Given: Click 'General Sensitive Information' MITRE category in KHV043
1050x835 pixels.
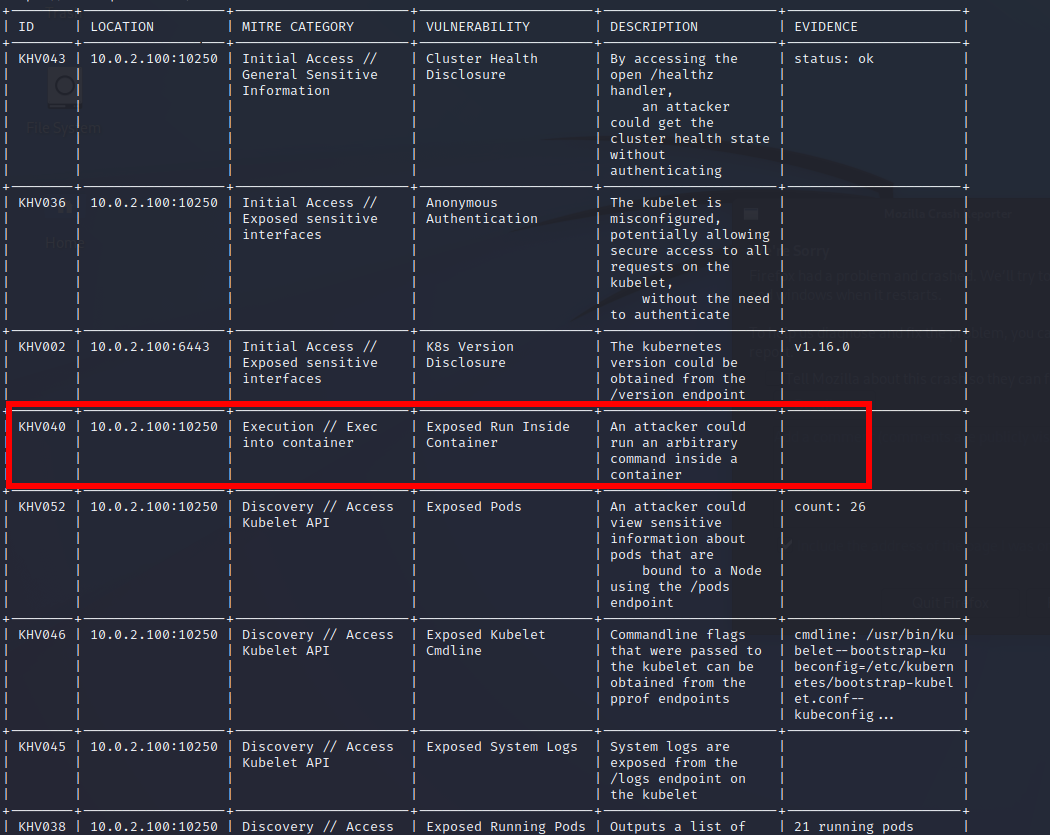Looking at the screenshot, I should [309, 83].
